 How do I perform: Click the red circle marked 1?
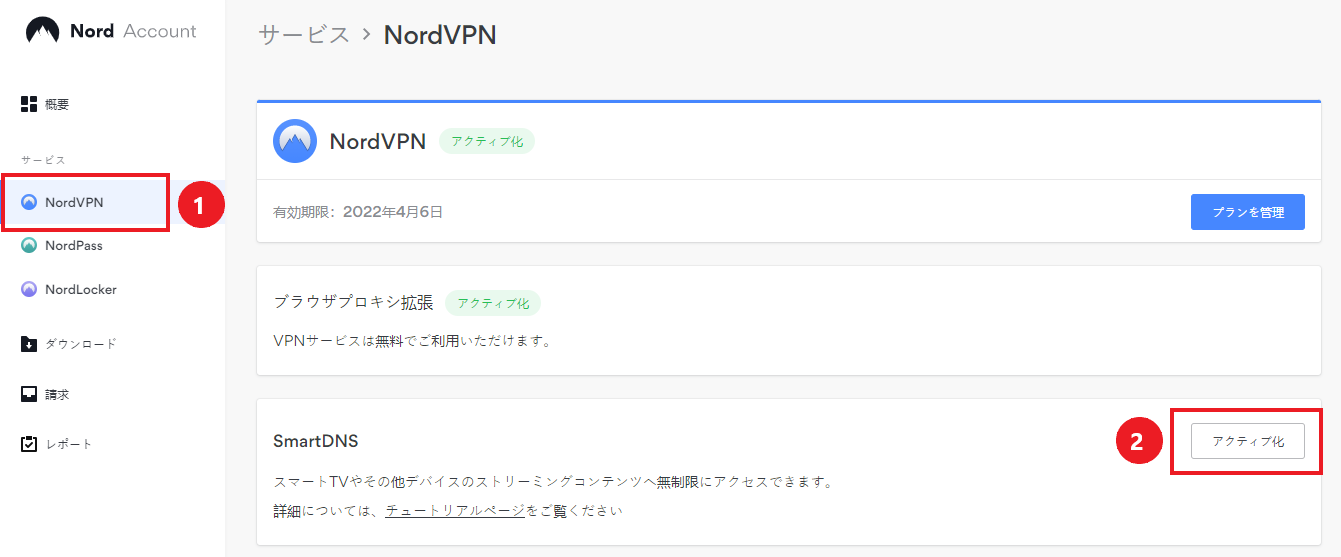tap(201, 206)
